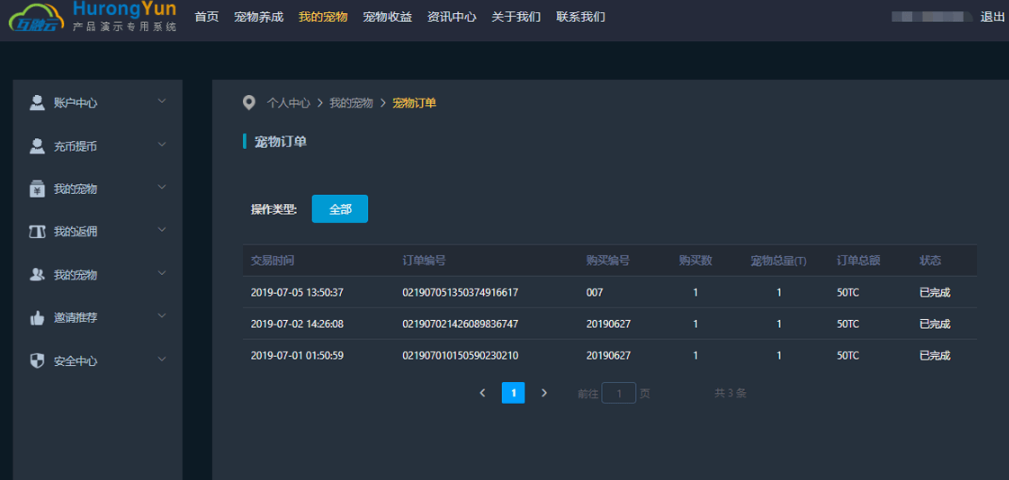The height and width of the screenshot is (480, 1009).
Task: Expand the 安全中心 chevron
Action: (162, 359)
